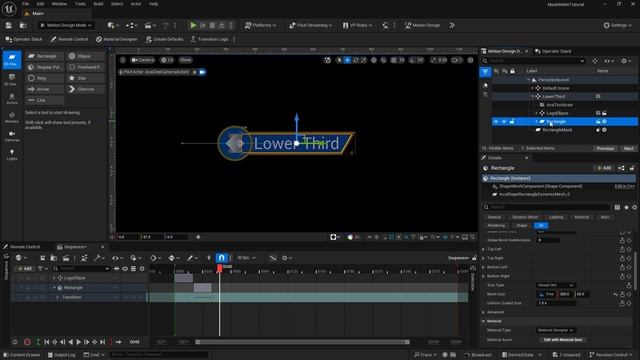
Task: Open the Edit menu
Action: point(40,4)
